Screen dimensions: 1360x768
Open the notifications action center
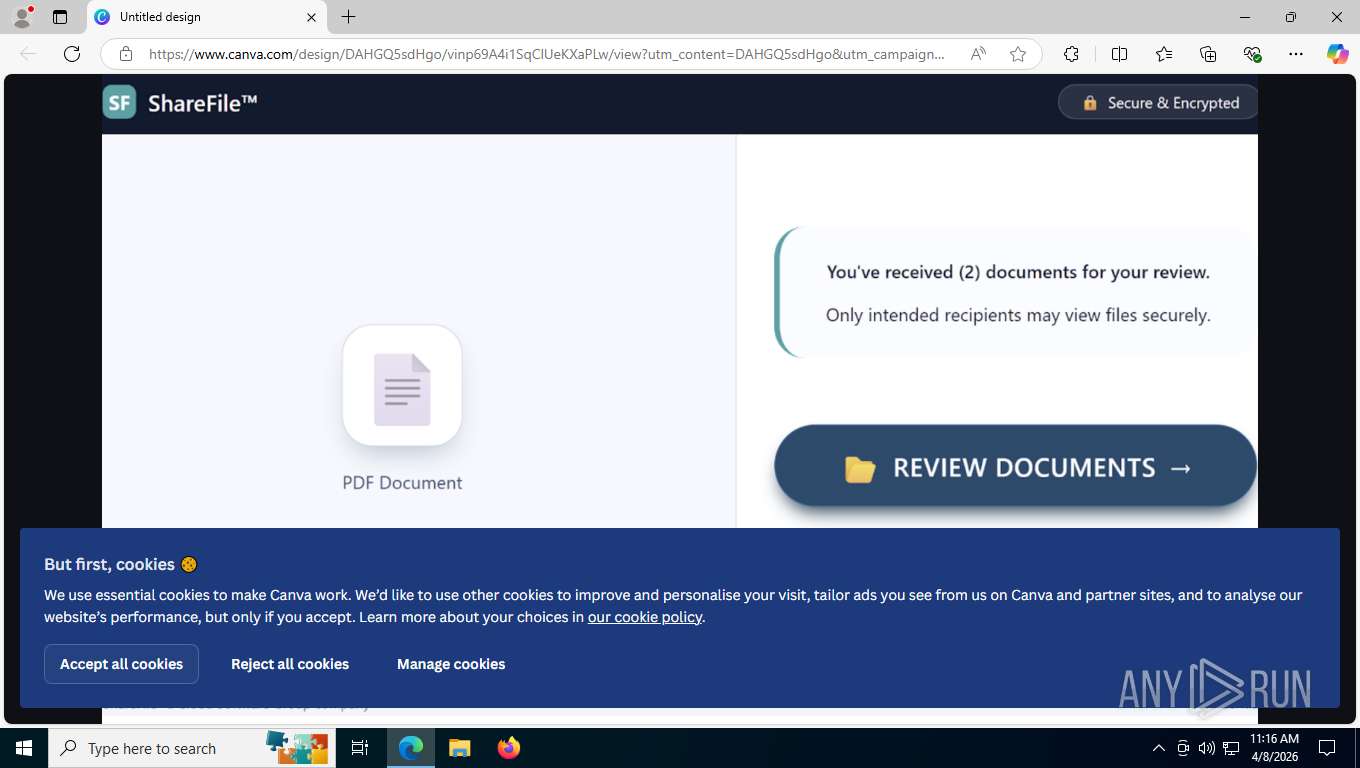1327,748
